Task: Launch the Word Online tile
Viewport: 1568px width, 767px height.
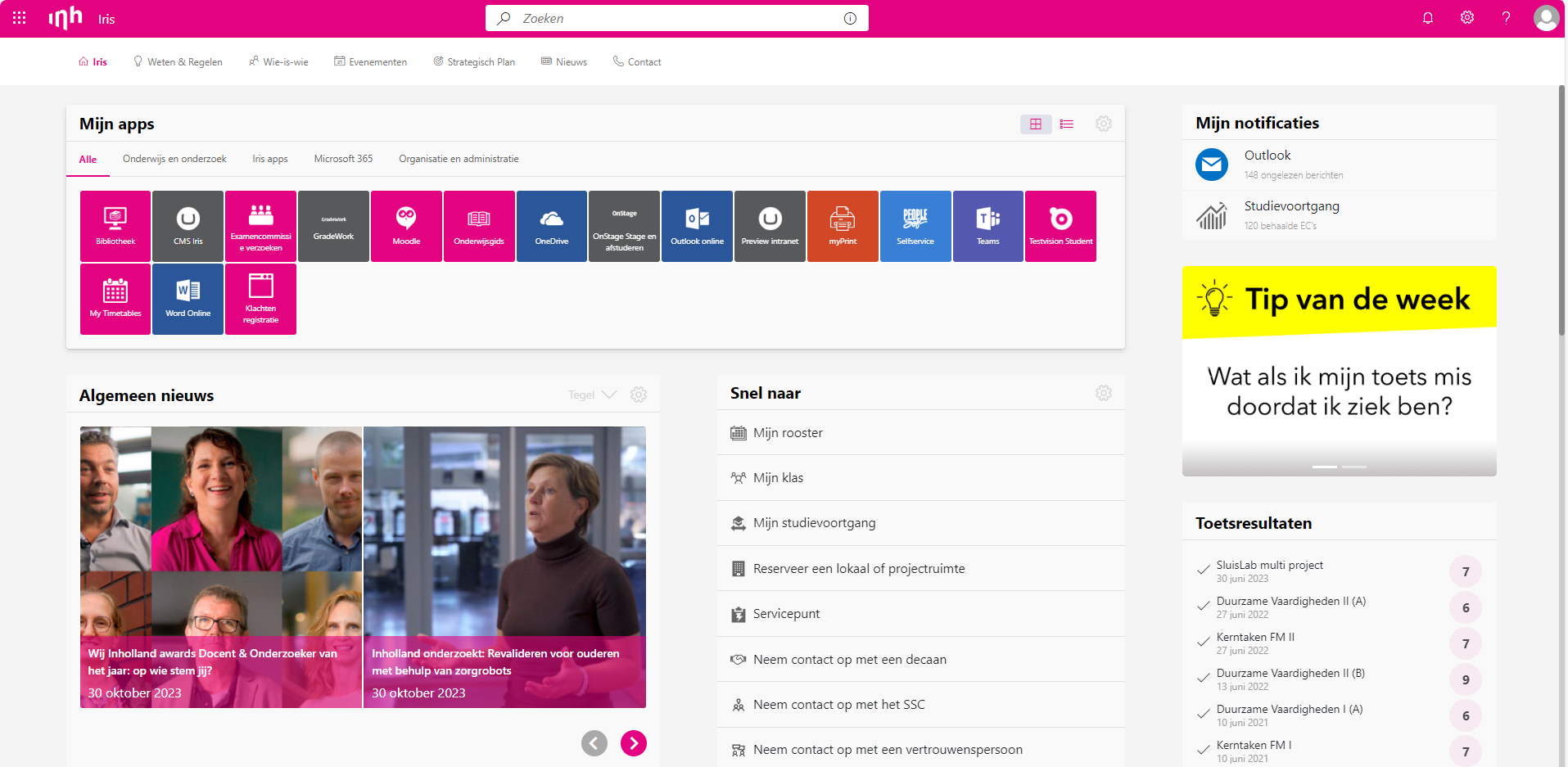Action: pyautogui.click(x=188, y=299)
